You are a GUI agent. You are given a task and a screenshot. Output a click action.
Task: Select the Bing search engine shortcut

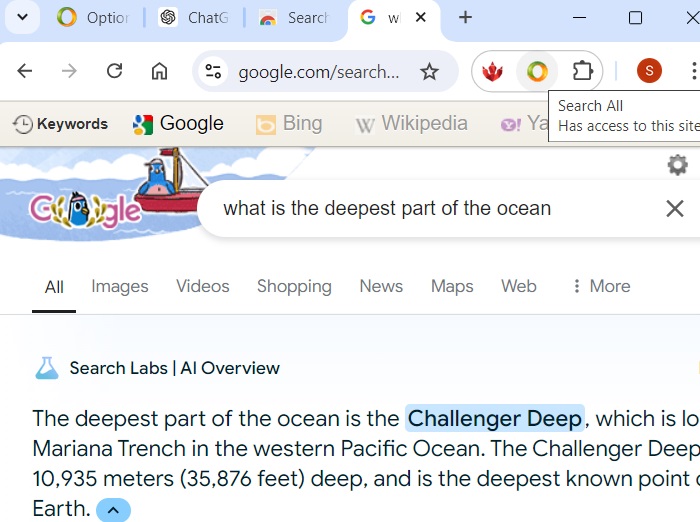coord(289,124)
